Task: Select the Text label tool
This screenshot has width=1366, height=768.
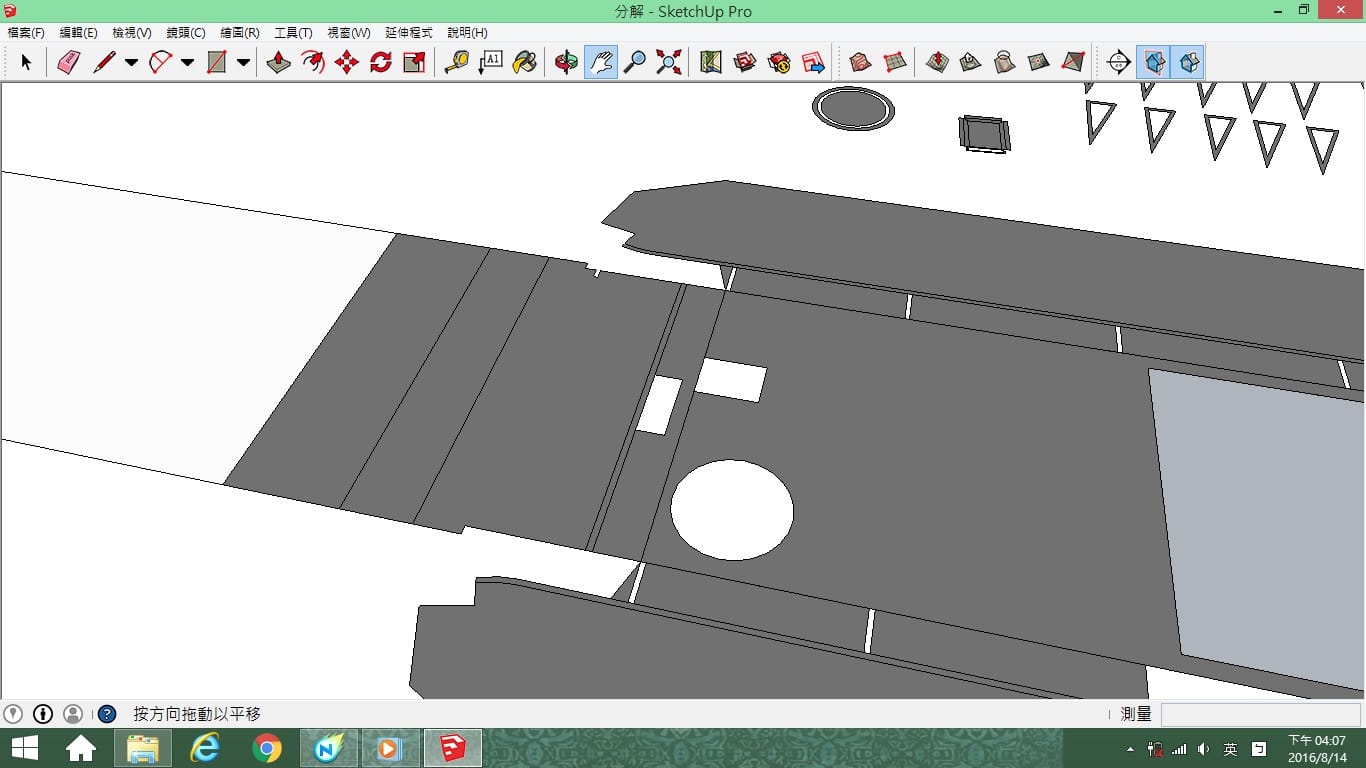Action: coord(490,62)
